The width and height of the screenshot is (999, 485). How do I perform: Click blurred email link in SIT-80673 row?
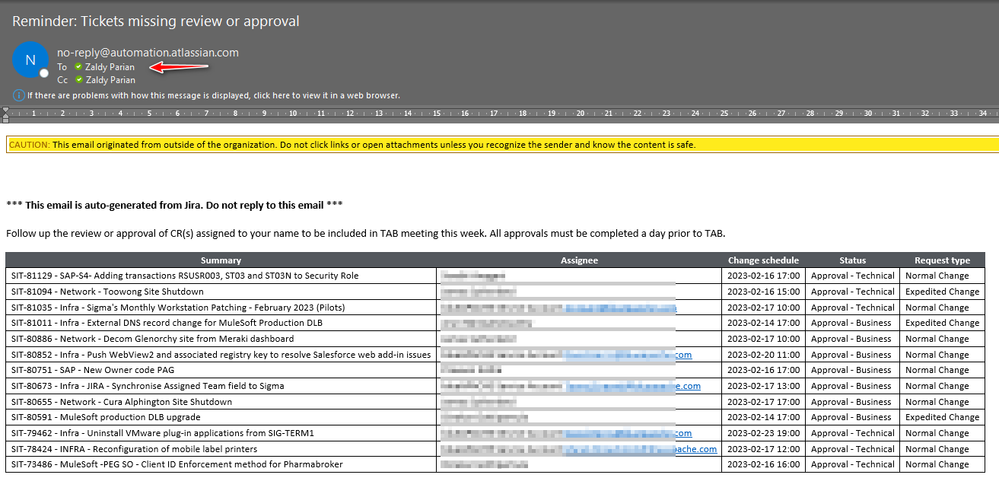tap(633, 386)
